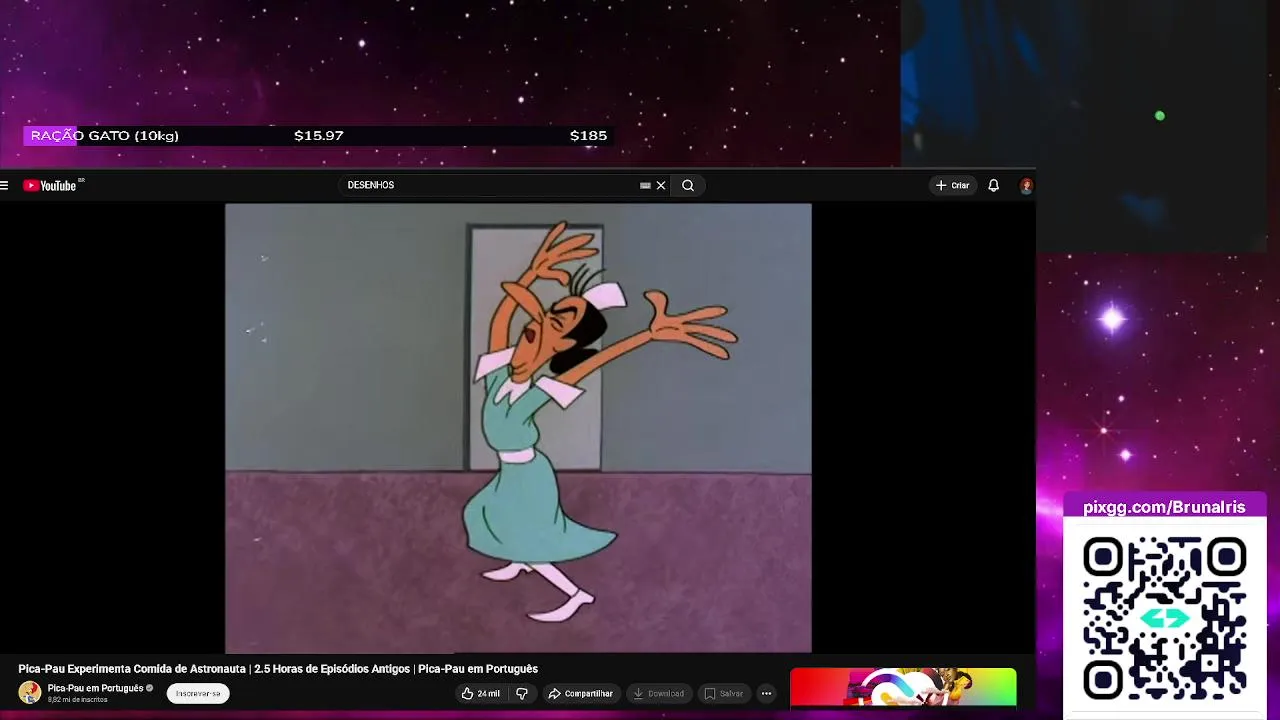Click the 8,82 mi de inscritos count
The image size is (1280, 720).
pyautogui.click(x=77, y=700)
